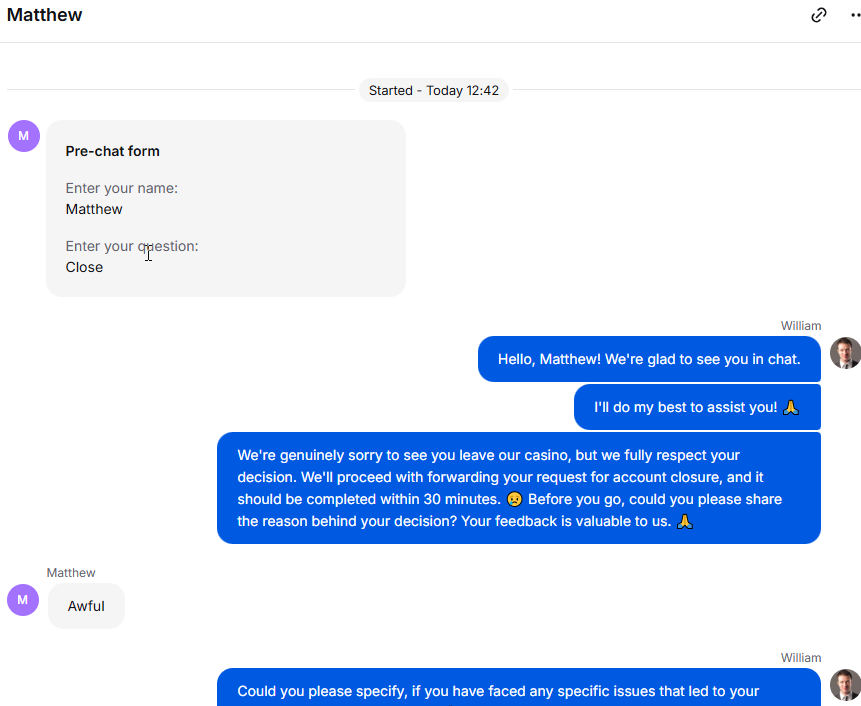Click the praying hands emoji in assist message
The image size is (861, 706).
pos(791,407)
